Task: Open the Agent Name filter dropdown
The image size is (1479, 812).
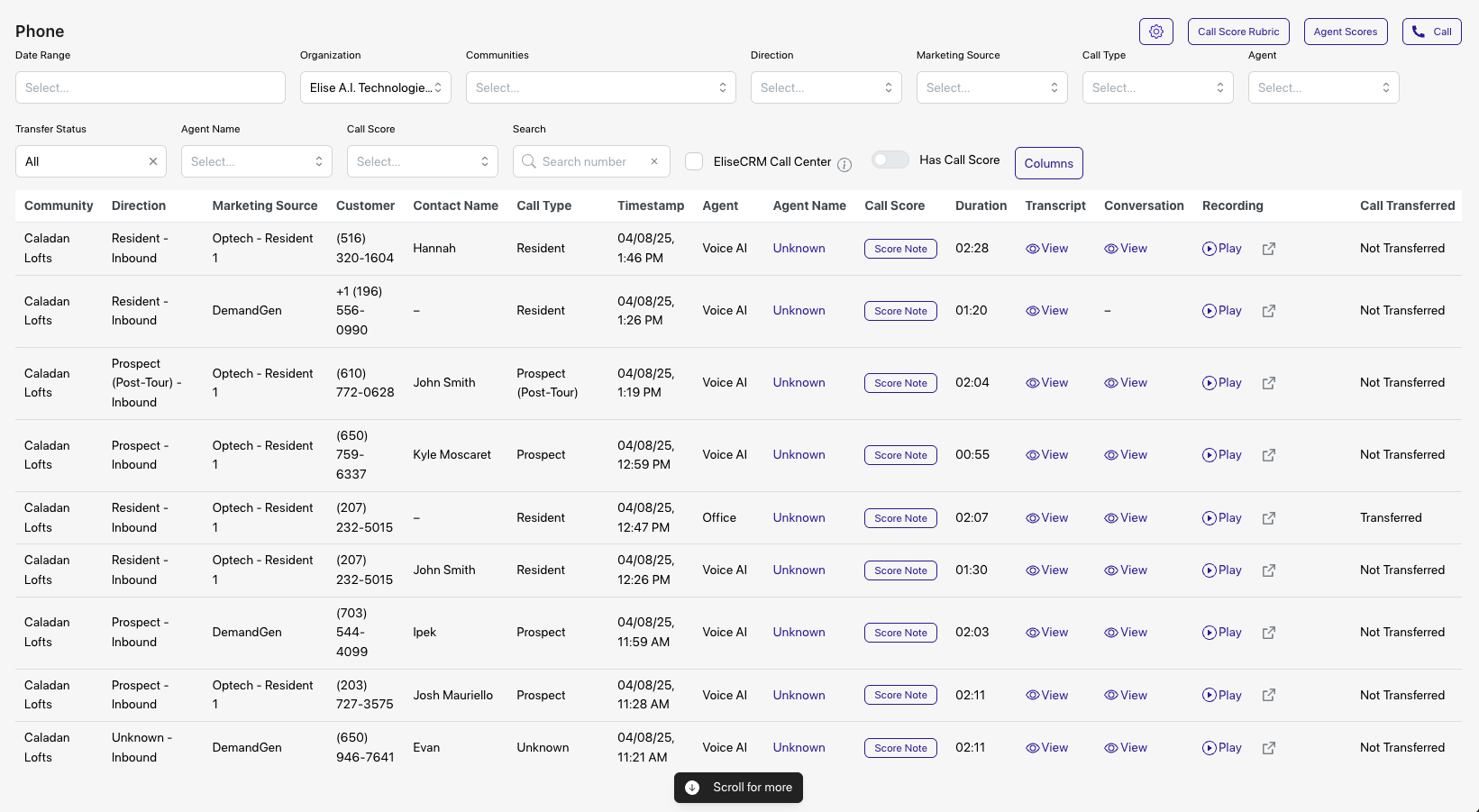Action: tap(257, 161)
